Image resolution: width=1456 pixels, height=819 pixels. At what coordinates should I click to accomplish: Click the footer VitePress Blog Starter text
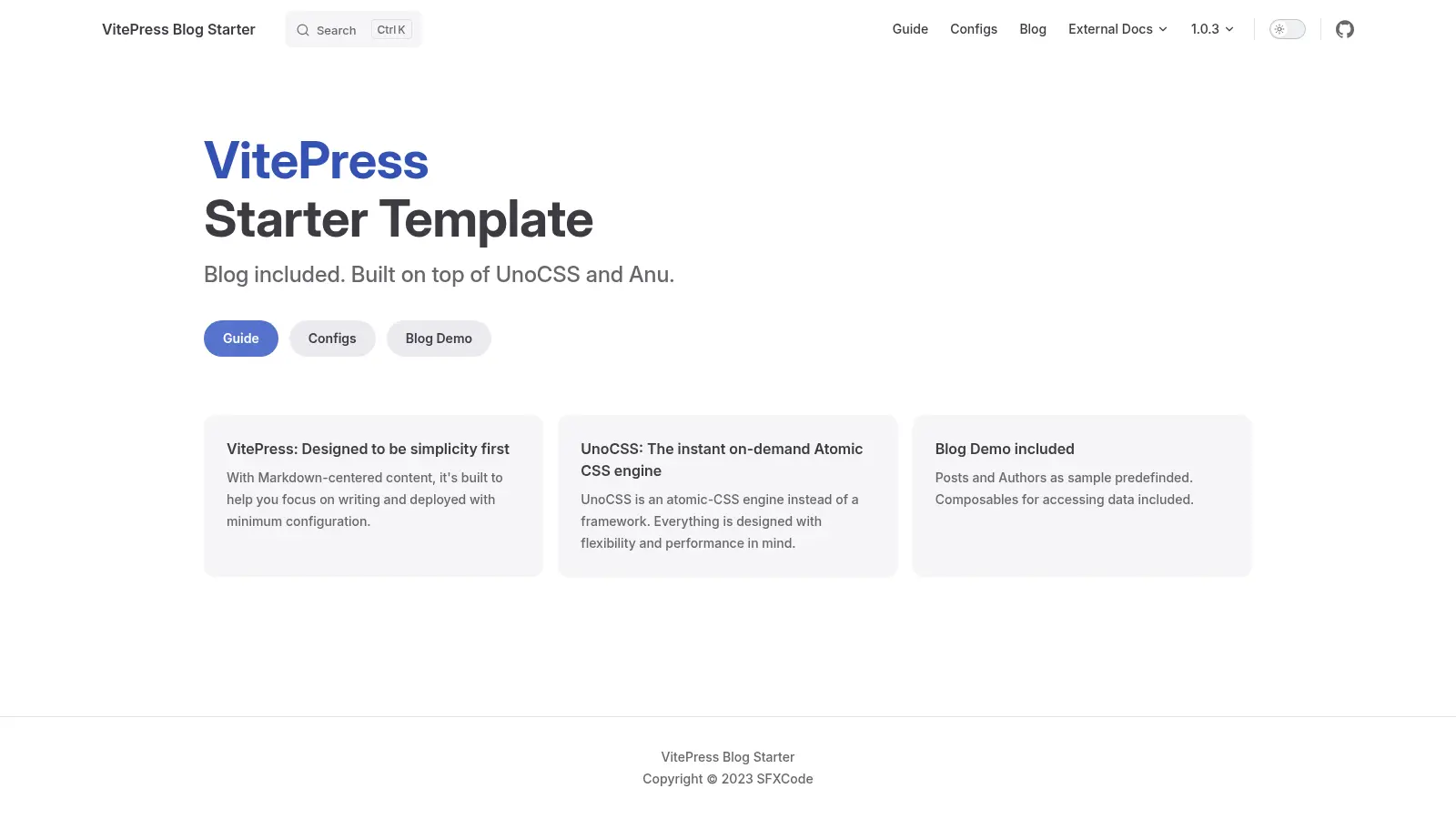click(x=728, y=757)
